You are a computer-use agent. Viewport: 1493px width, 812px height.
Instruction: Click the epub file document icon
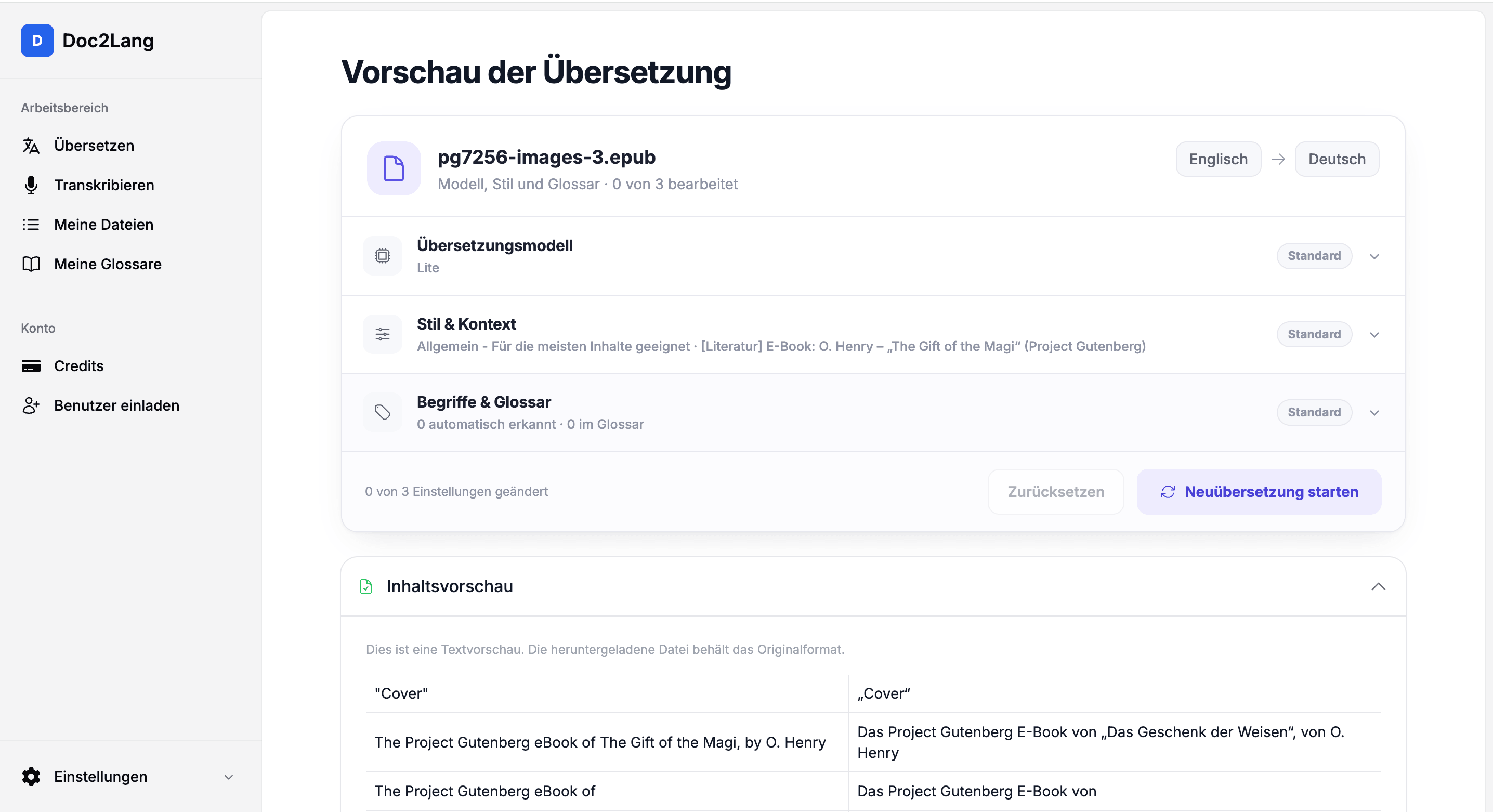click(394, 168)
